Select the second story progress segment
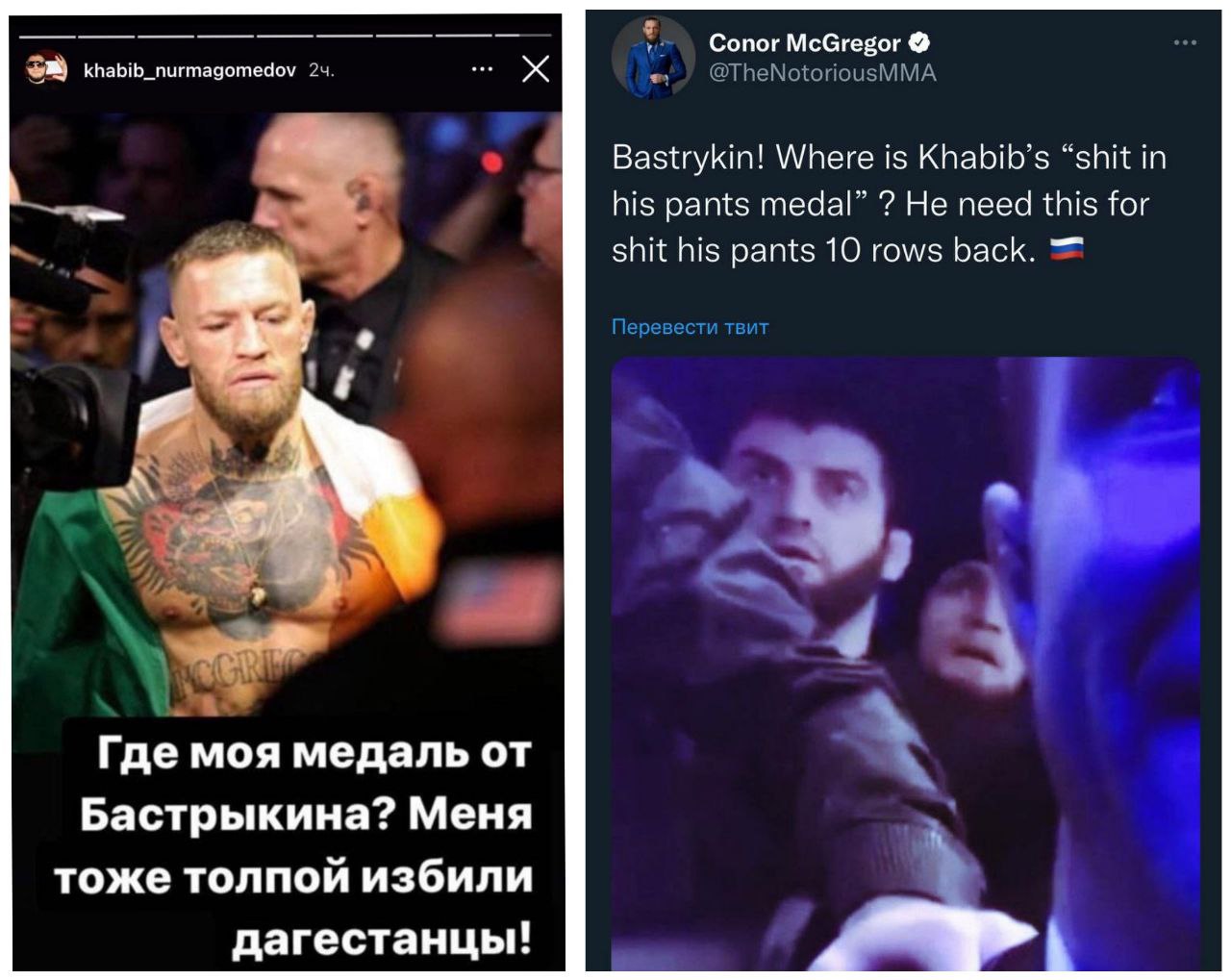The height and width of the screenshot is (980, 1231). [107, 37]
